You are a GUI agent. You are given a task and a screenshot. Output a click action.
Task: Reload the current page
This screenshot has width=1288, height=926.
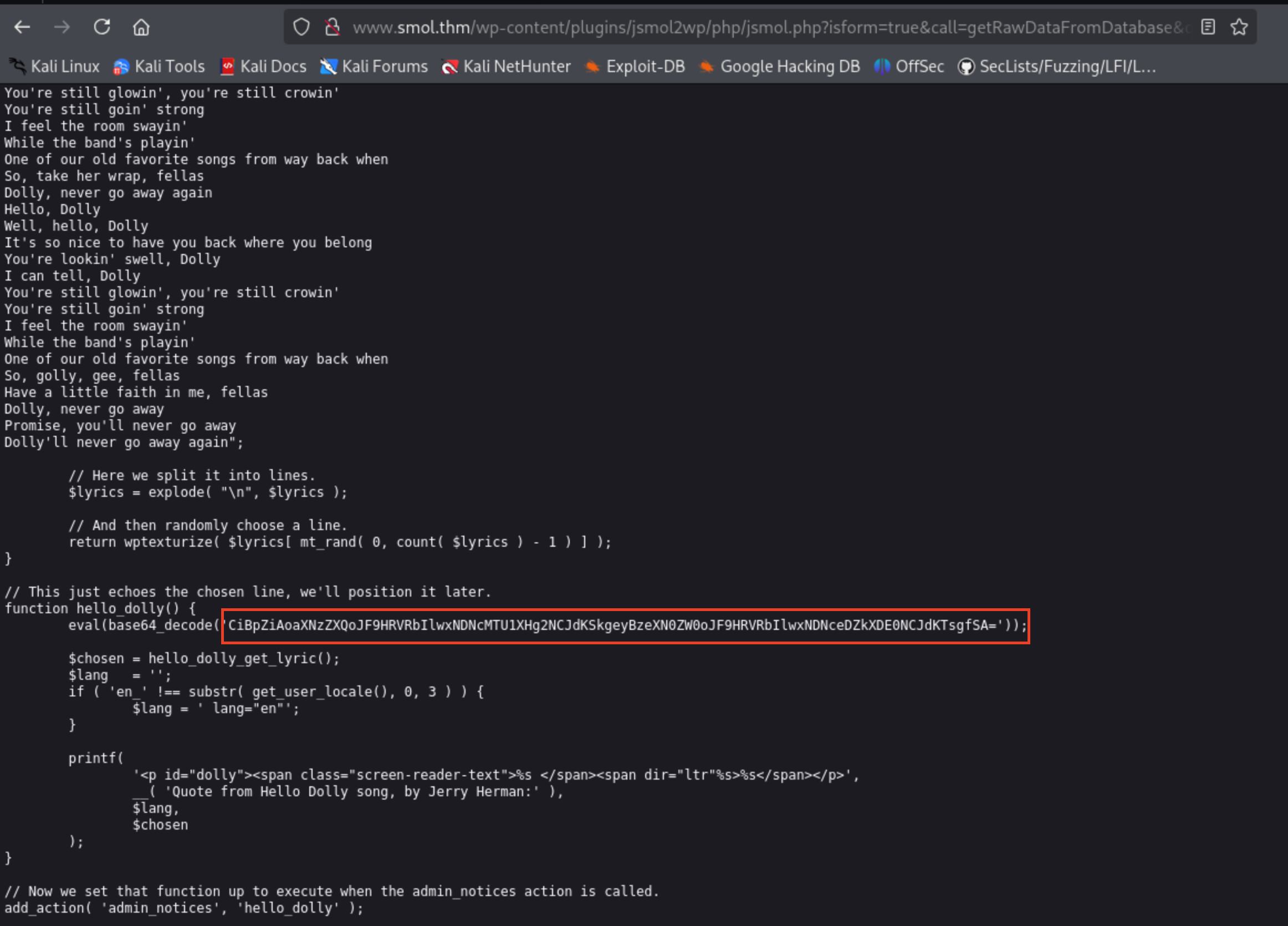[x=101, y=27]
